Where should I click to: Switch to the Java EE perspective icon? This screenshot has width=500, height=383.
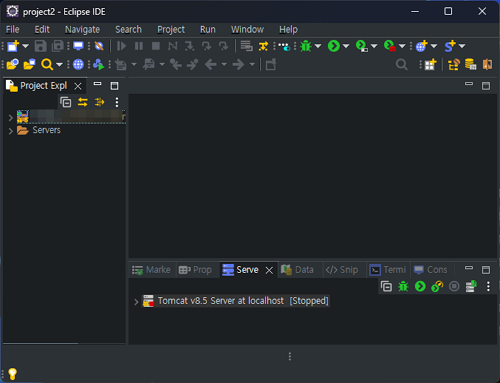pyautogui.click(x=454, y=64)
